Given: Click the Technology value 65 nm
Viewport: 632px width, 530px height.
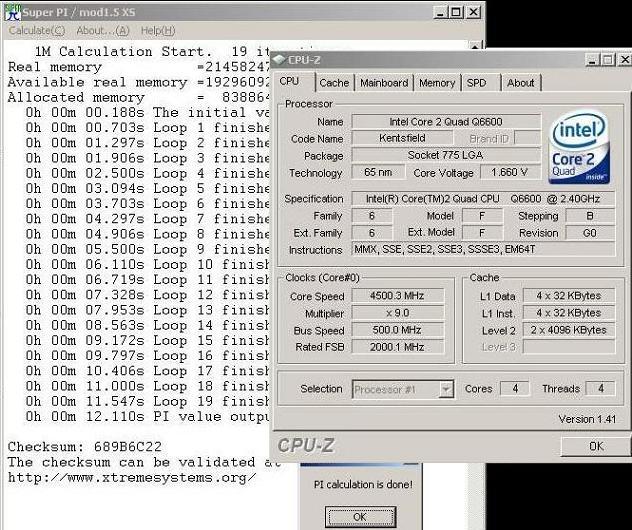Looking at the screenshot, I should coord(378,173).
